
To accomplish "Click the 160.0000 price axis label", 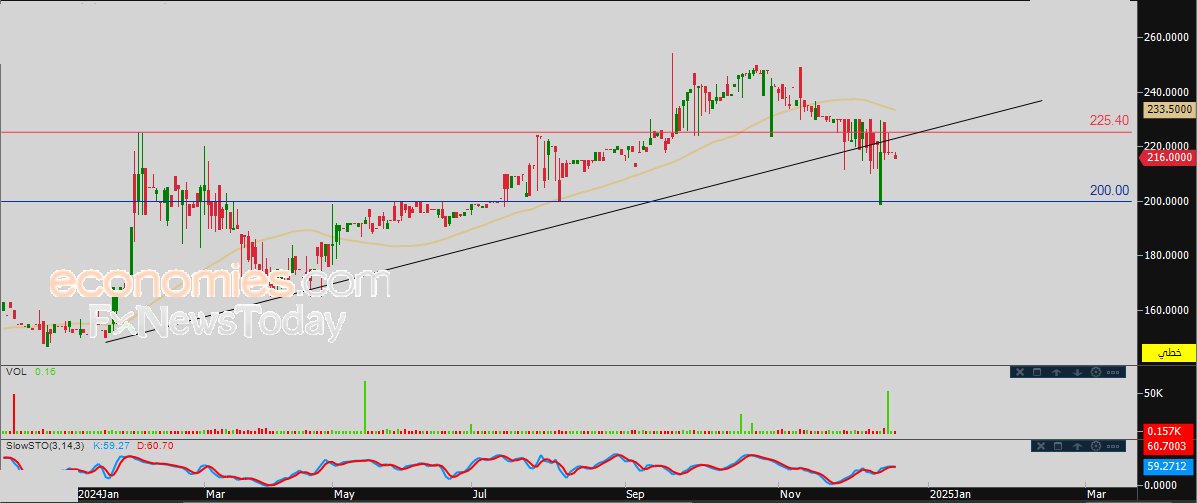I will (1168, 311).
